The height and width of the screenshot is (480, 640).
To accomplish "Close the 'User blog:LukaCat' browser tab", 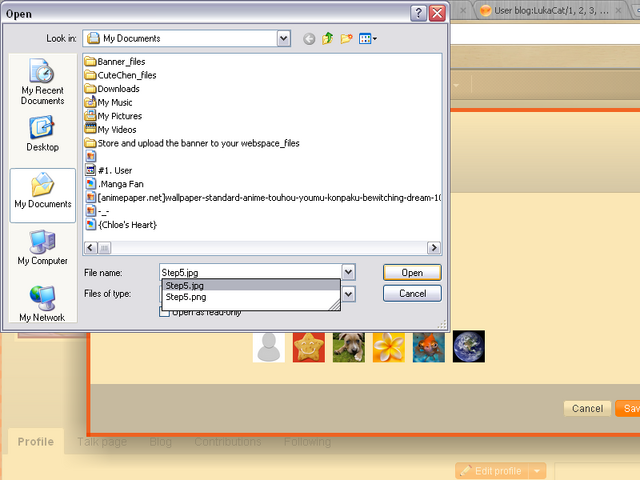I will (618, 11).
